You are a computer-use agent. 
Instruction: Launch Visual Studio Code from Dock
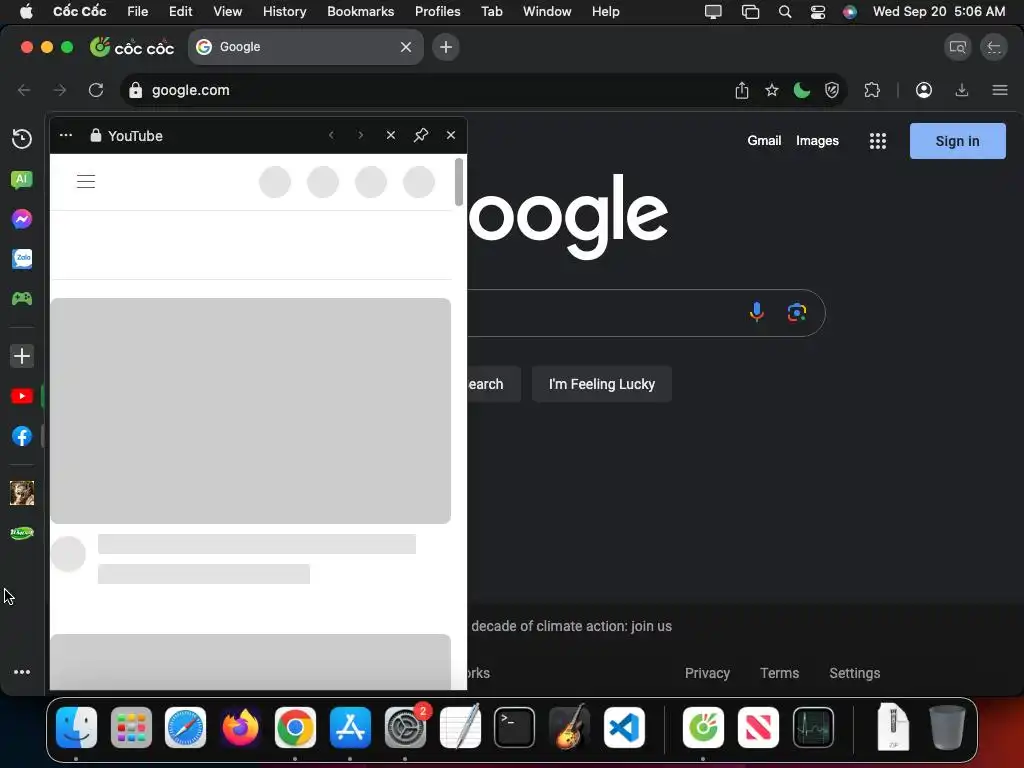point(624,727)
